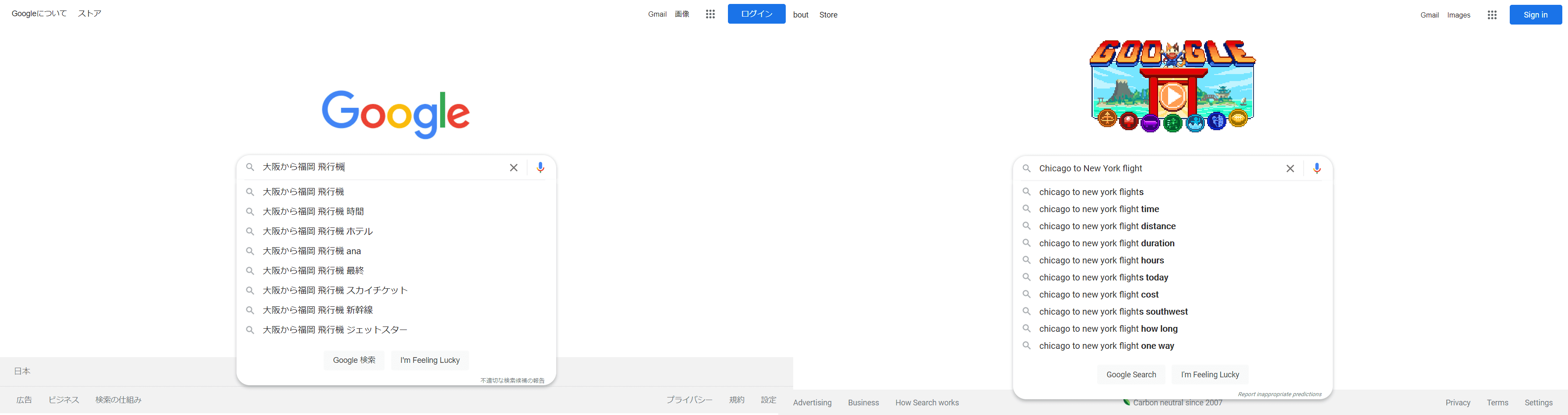This screenshot has width=1568, height=415.
Task: Click search icon beside 大阪から福岡 飛行機 ana
Action: pos(250,251)
